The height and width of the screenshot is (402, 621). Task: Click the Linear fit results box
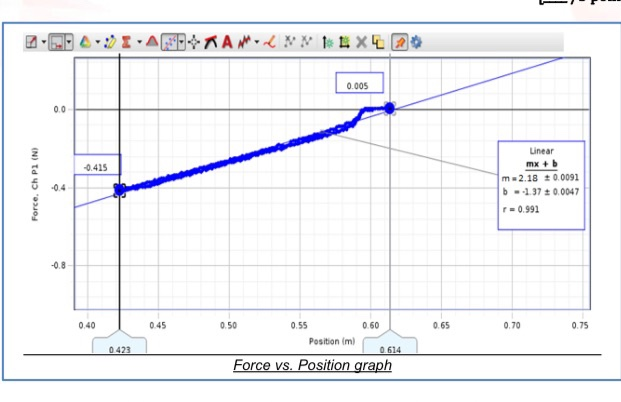pyautogui.click(x=541, y=185)
